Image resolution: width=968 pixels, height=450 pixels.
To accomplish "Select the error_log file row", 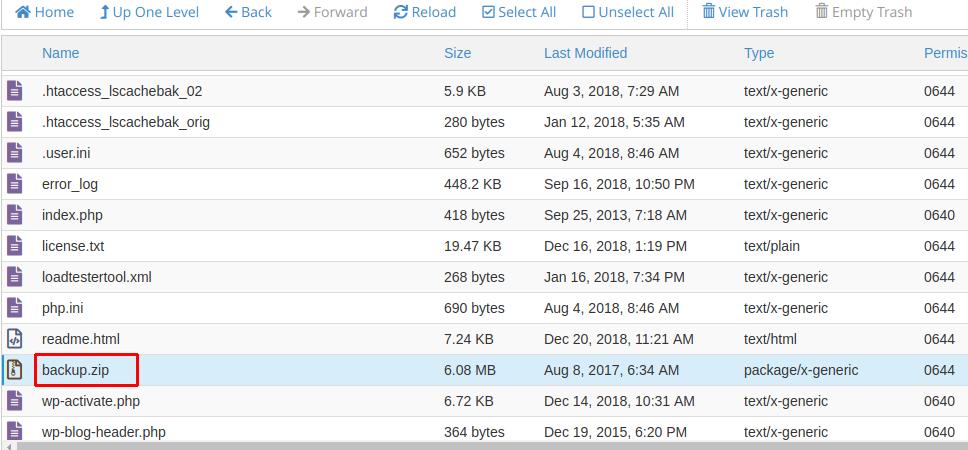I will click(x=70, y=184).
